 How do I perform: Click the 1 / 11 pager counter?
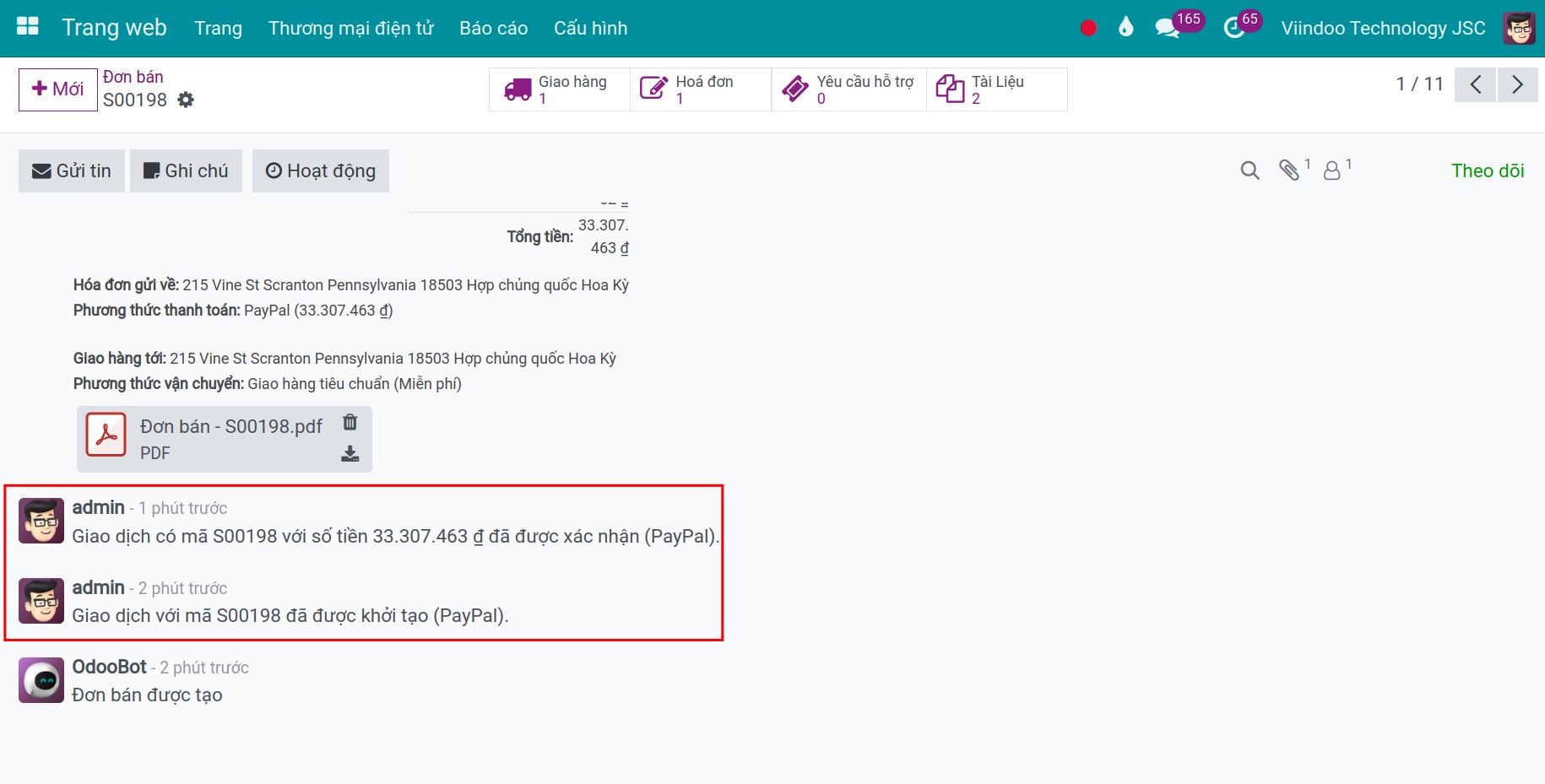[x=1419, y=84]
